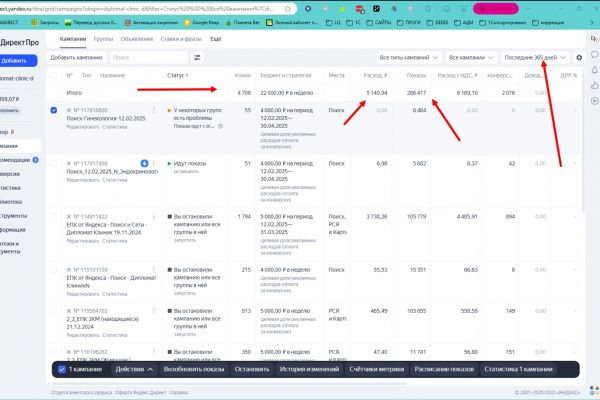The image size is (600, 400).
Task: Switch to 'Ставки и фразы' tab
Action: point(181,39)
